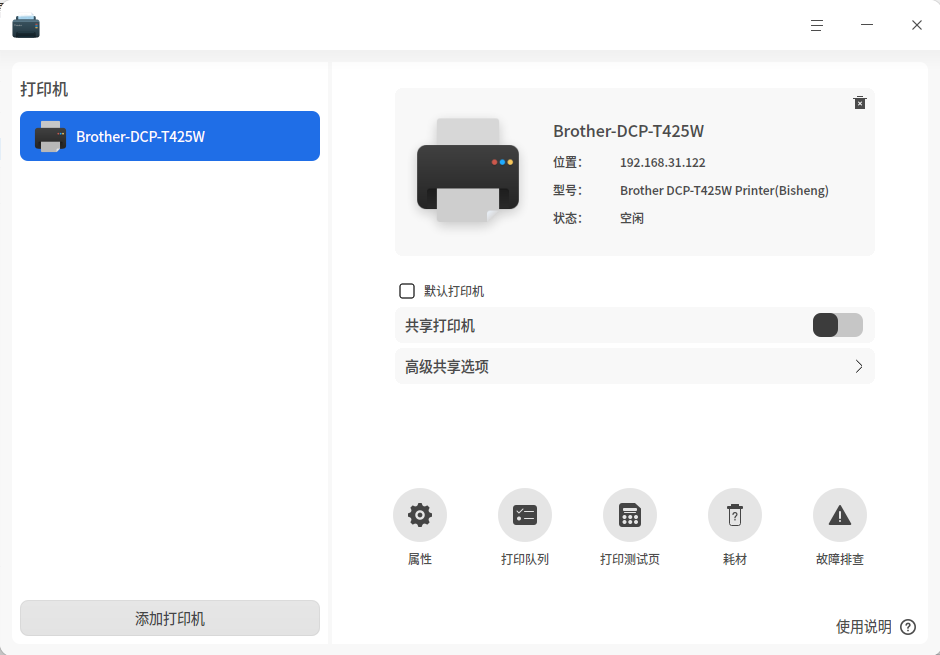Click model text Brother DCP-T425W Printer(Bisheng)
Screen dimensions: 940x655
724,191
